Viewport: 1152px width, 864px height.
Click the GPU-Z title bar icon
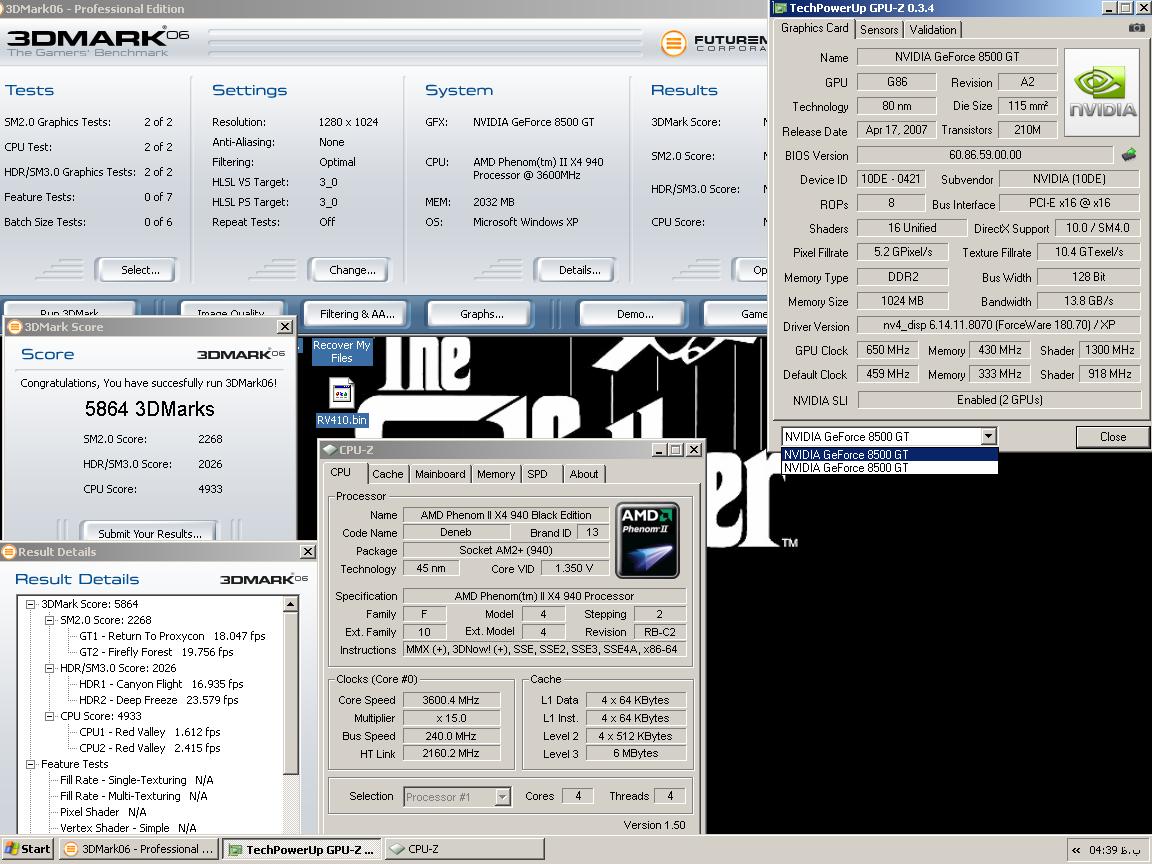click(780, 8)
